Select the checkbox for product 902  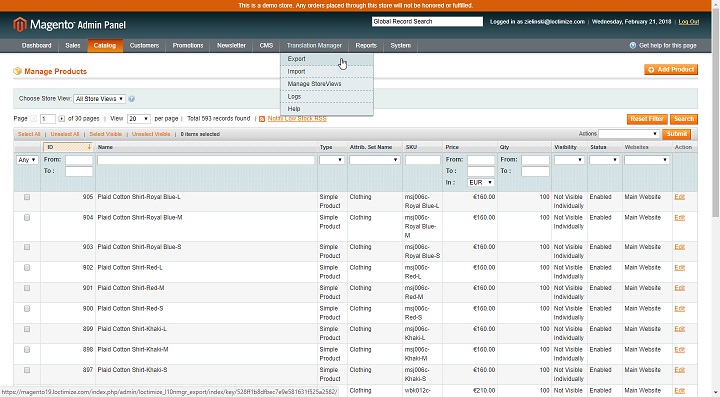pos(27,268)
